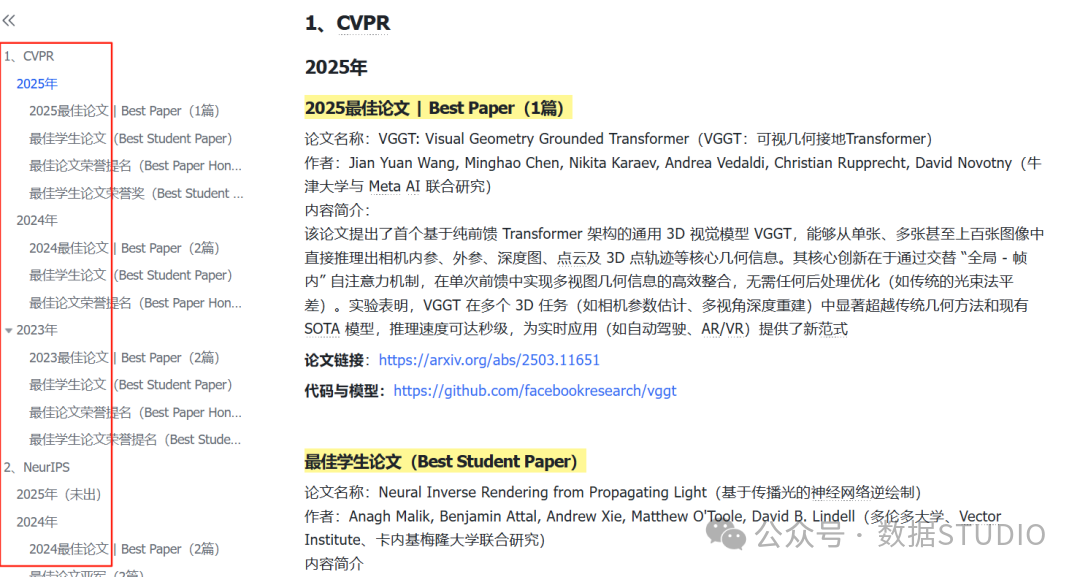Viewport: 1080px width, 577px height.
Task: Click the "1、CVPR" heading in the document
Action: pyautogui.click(x=347, y=23)
